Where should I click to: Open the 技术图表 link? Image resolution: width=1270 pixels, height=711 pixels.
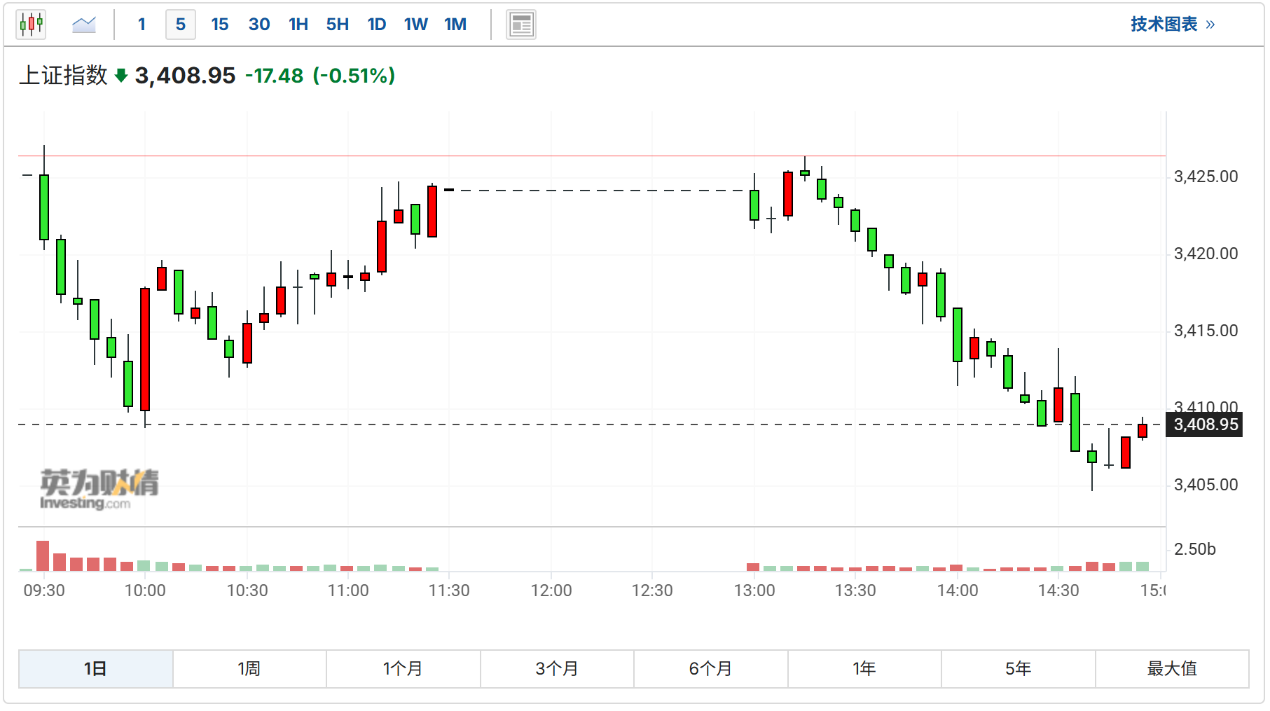(1173, 24)
